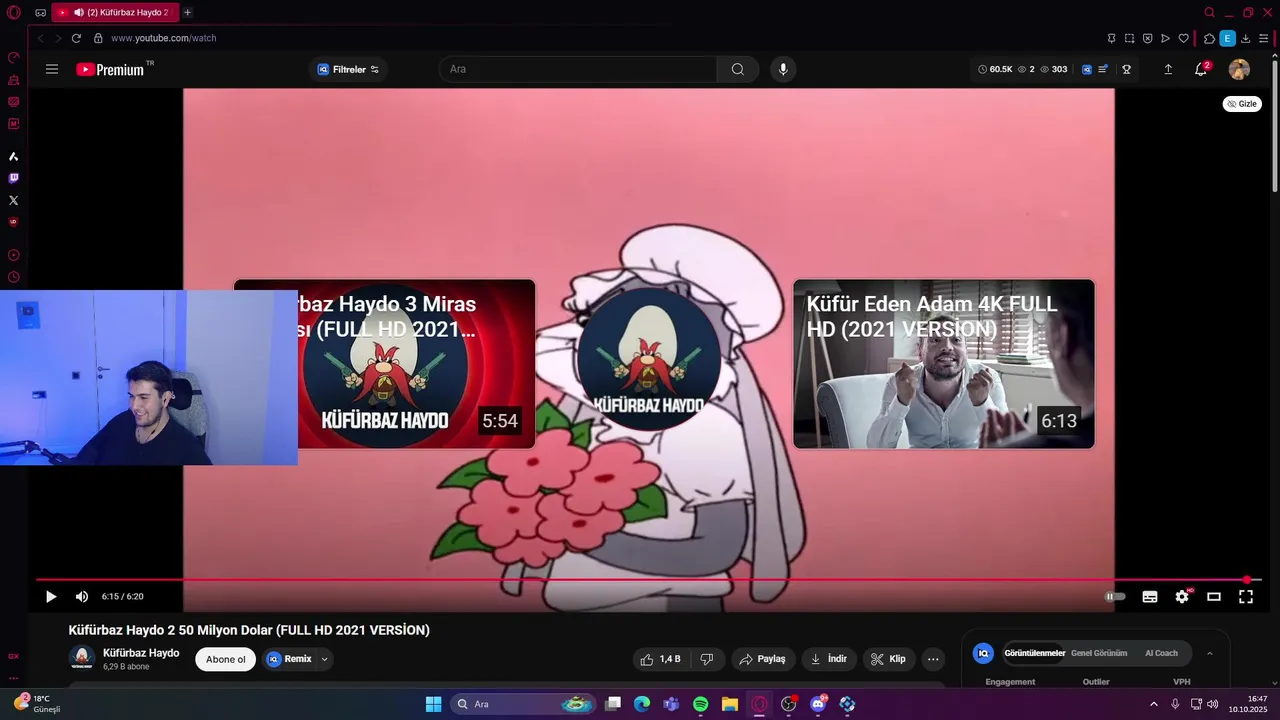The width and height of the screenshot is (1280, 720).
Task: Expand the Remix dropdown arrow
Action: [324, 659]
